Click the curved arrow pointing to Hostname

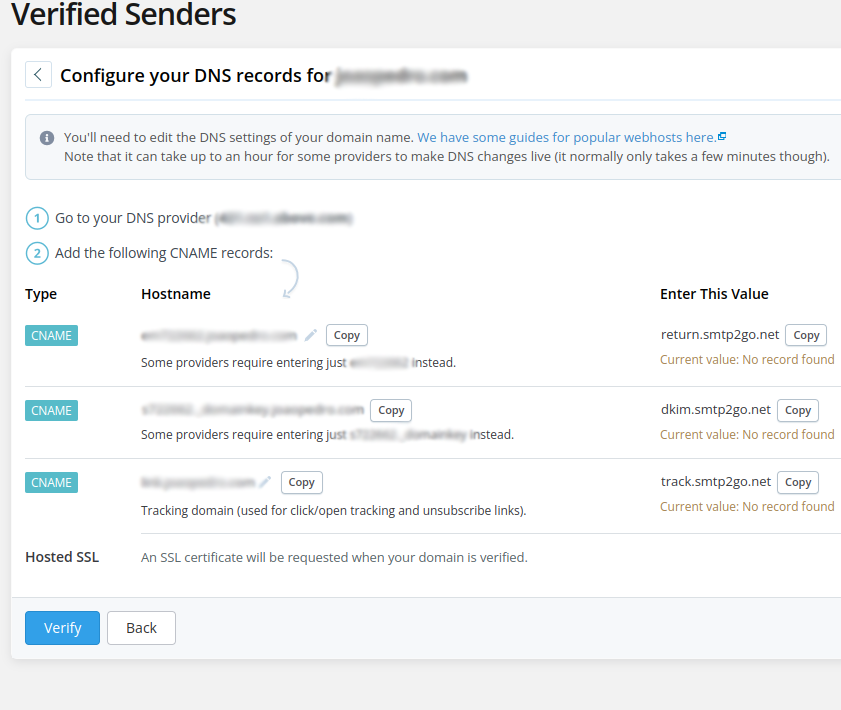click(x=290, y=278)
